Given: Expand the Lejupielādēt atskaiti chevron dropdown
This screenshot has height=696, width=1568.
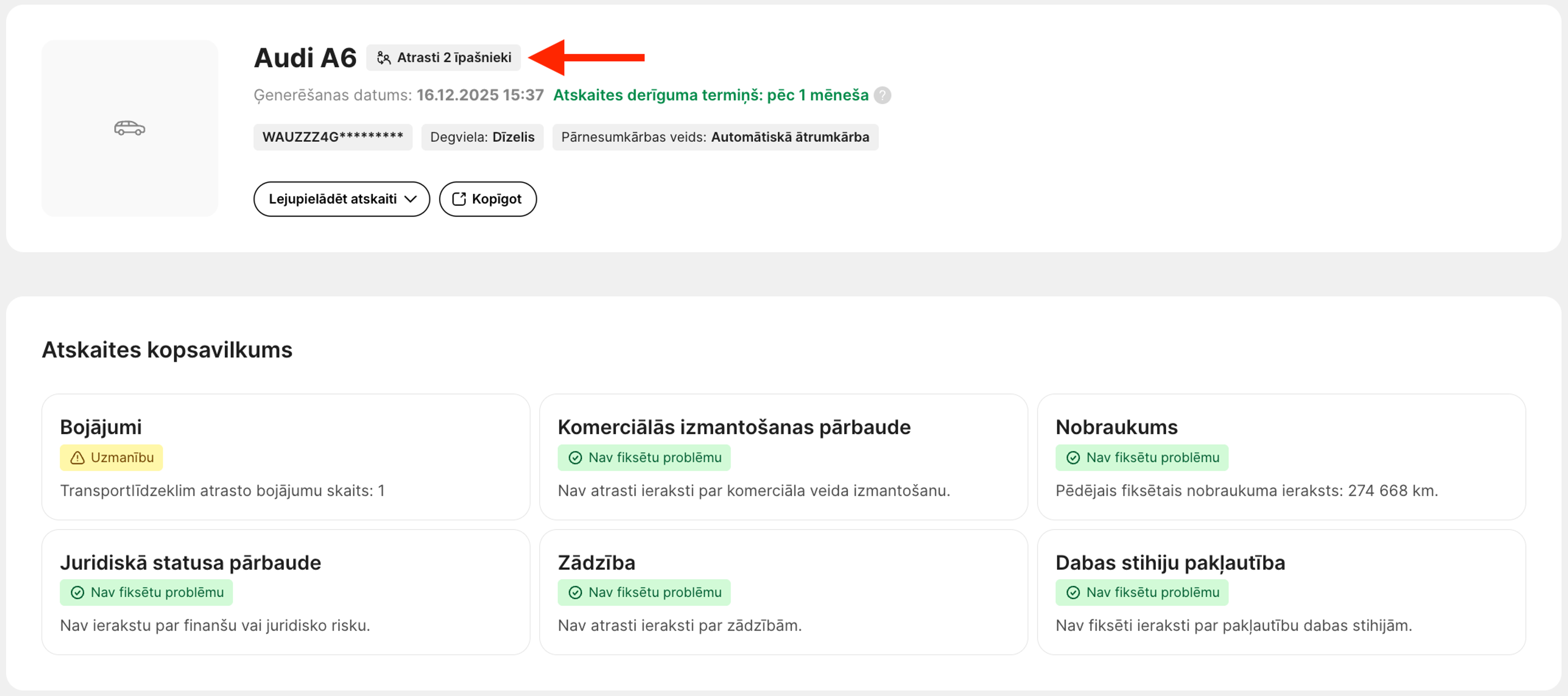Looking at the screenshot, I should tap(411, 199).
